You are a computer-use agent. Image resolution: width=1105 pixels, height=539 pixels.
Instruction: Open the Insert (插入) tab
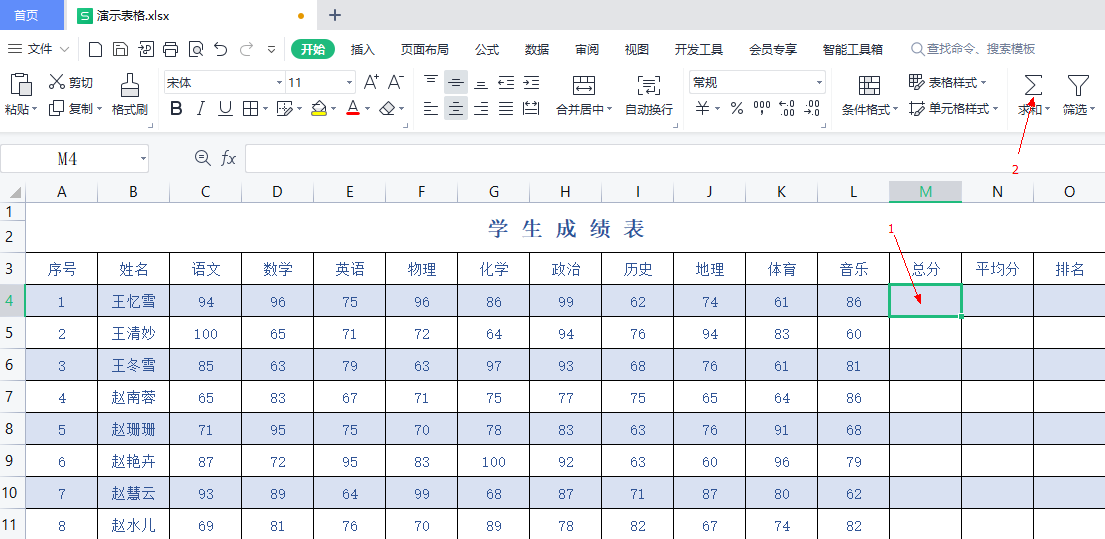[x=363, y=49]
